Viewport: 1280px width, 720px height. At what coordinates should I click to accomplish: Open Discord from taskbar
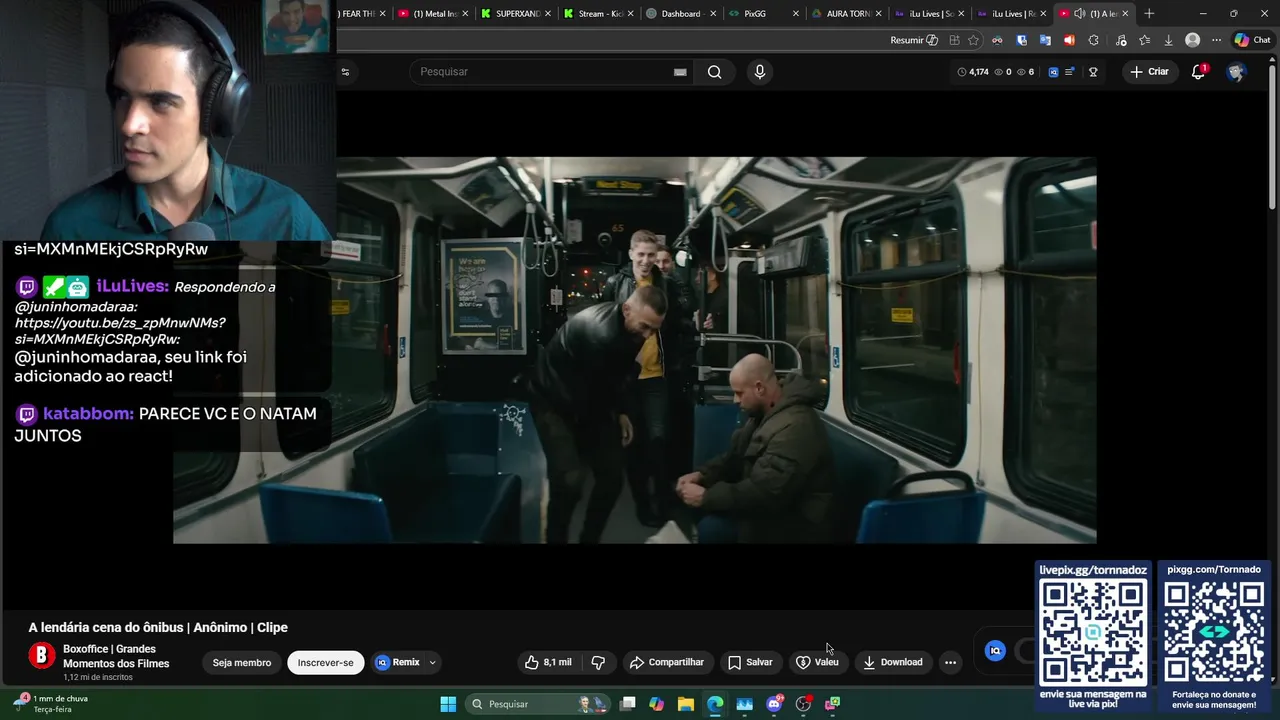(x=774, y=704)
